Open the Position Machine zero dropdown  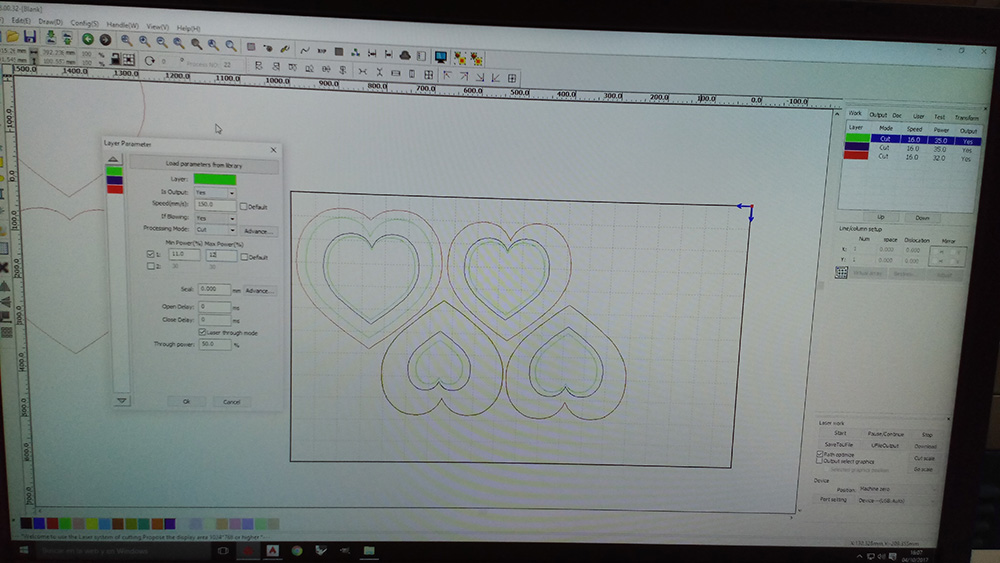(895, 489)
